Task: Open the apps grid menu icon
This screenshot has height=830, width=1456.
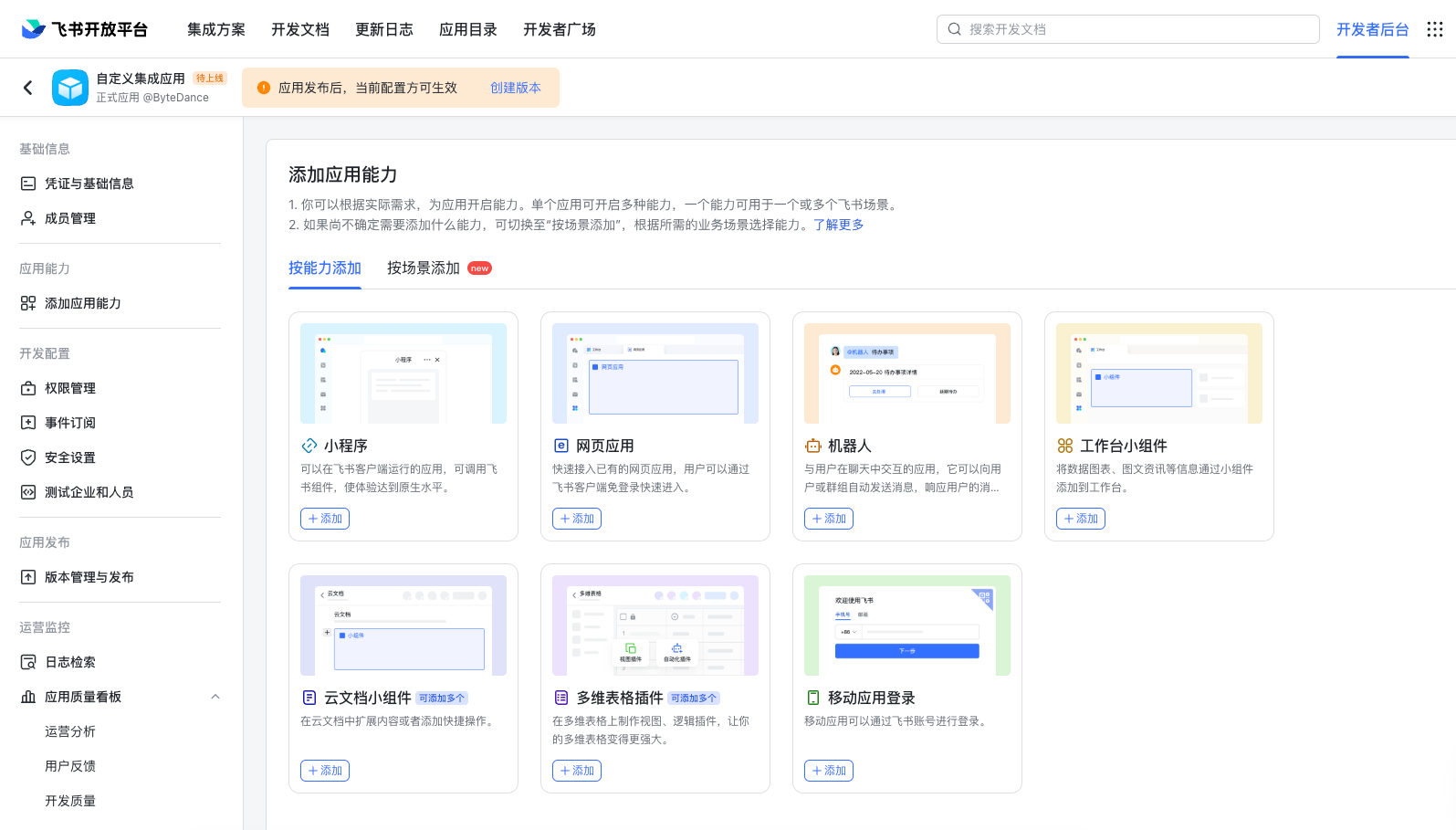Action: (1434, 29)
